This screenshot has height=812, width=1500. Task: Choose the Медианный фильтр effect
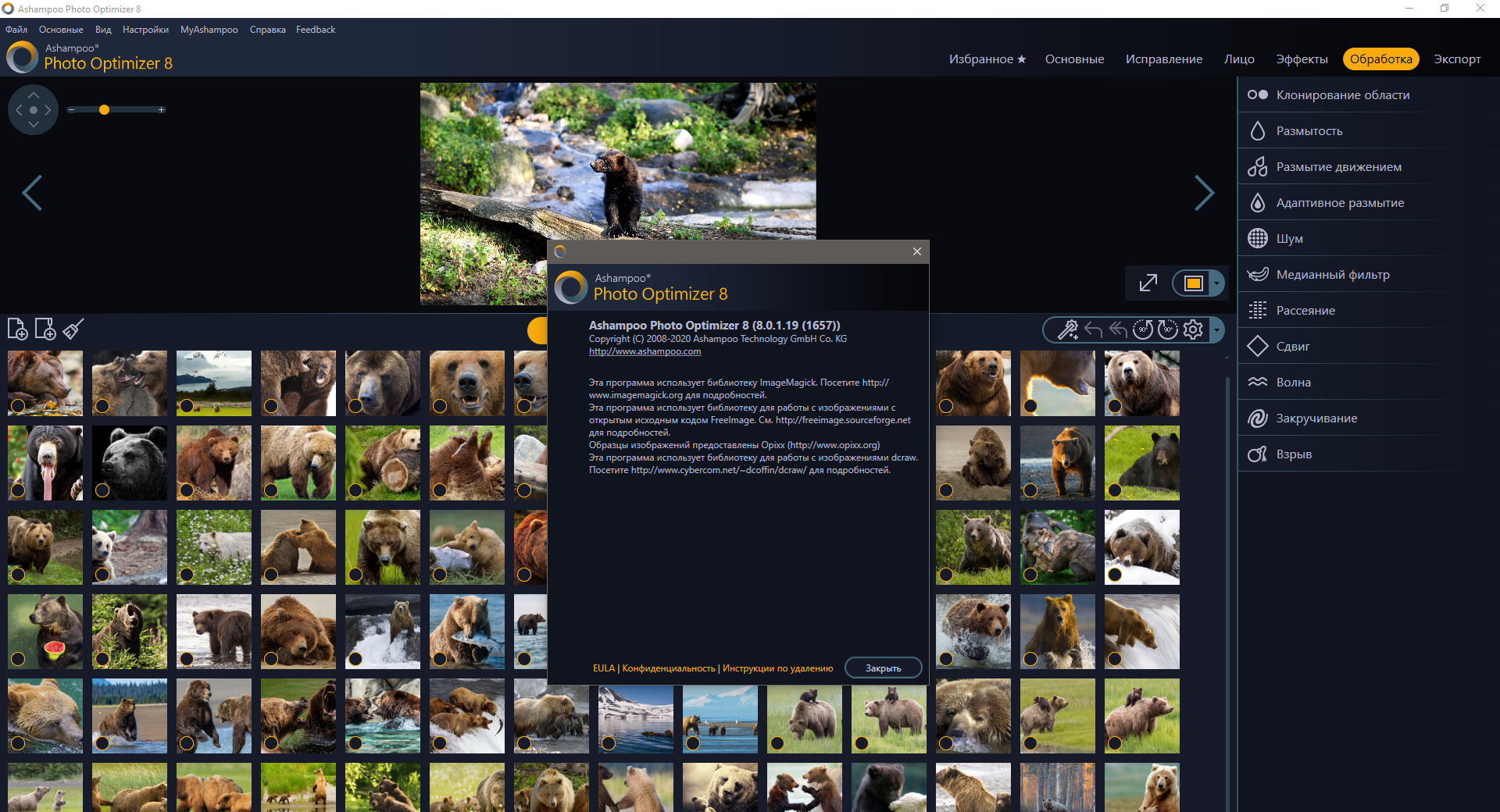coord(1332,275)
